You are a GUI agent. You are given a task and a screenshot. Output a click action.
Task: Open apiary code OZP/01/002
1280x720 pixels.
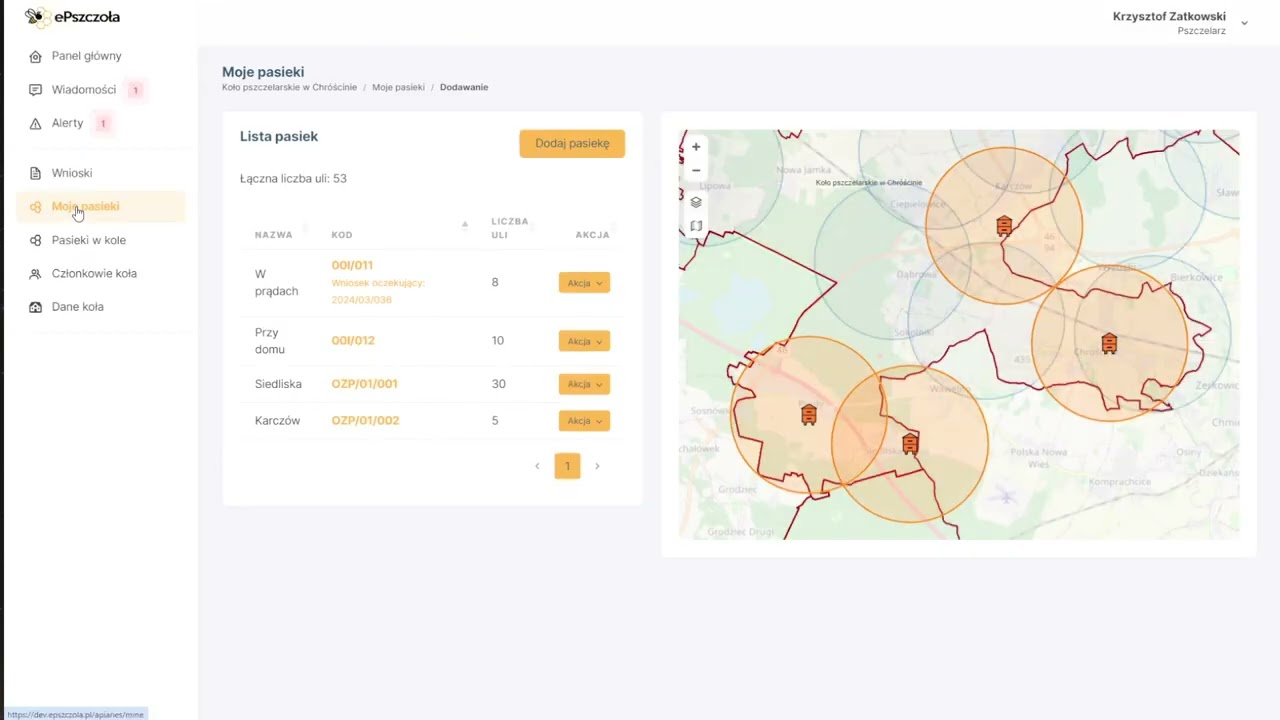coord(365,421)
